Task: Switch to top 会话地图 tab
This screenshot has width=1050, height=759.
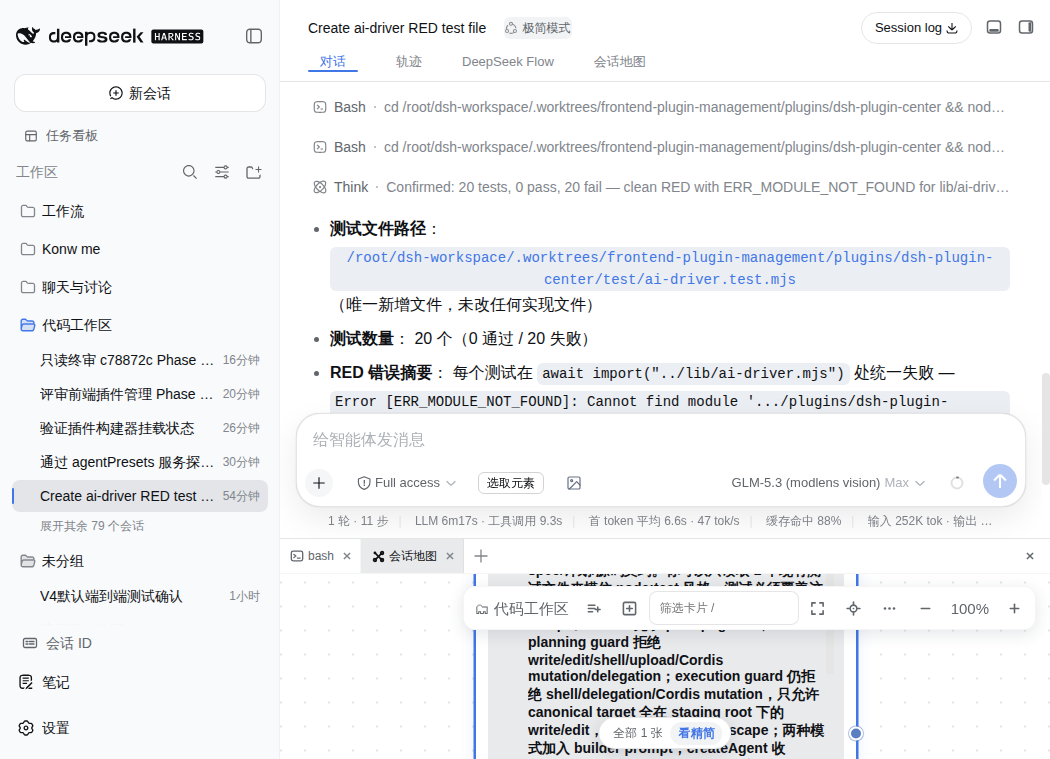Action: [619, 62]
